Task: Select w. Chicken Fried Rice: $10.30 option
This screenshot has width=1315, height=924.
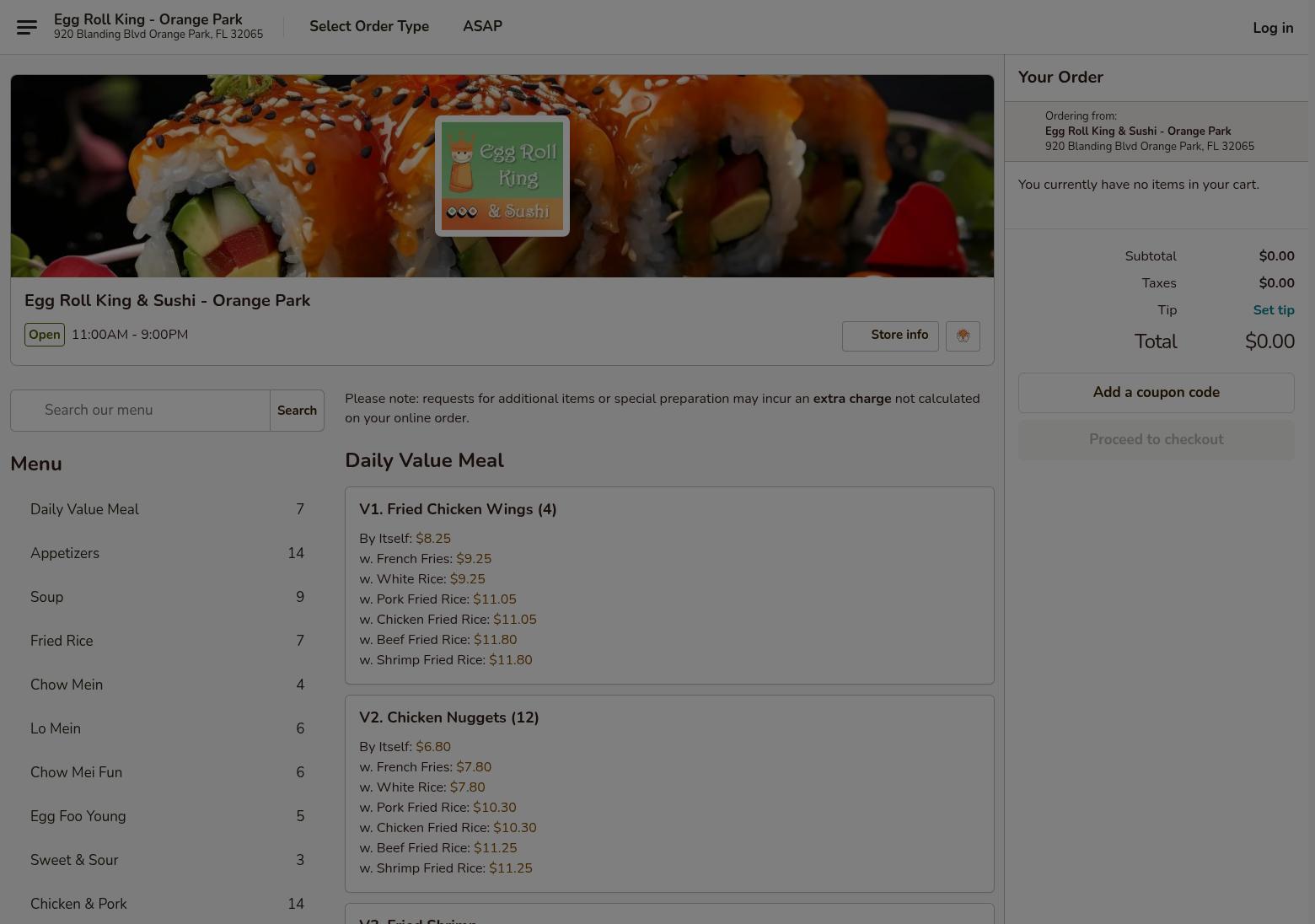Action: pyautogui.click(x=448, y=828)
